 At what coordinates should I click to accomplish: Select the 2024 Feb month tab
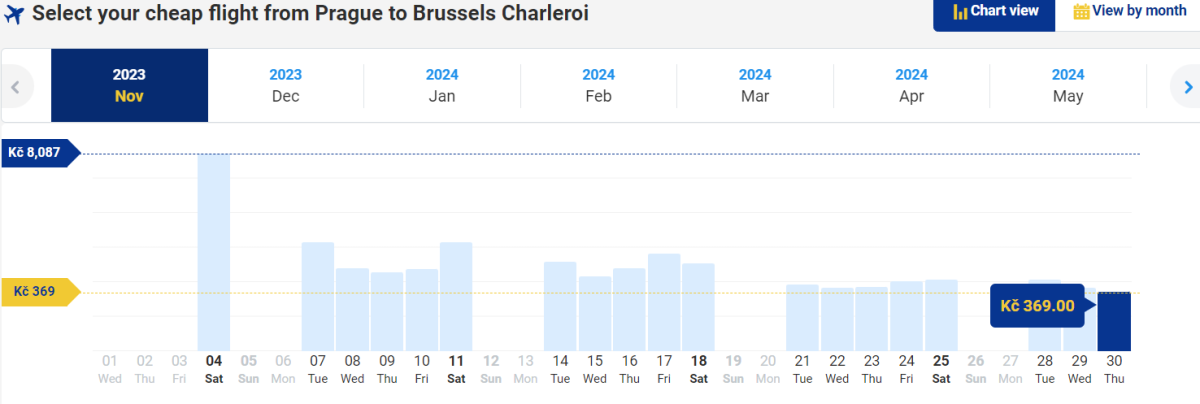tap(598, 86)
